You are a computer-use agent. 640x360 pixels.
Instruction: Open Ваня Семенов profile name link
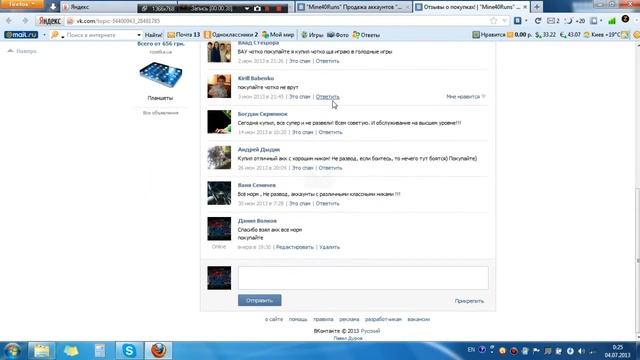click(257, 185)
